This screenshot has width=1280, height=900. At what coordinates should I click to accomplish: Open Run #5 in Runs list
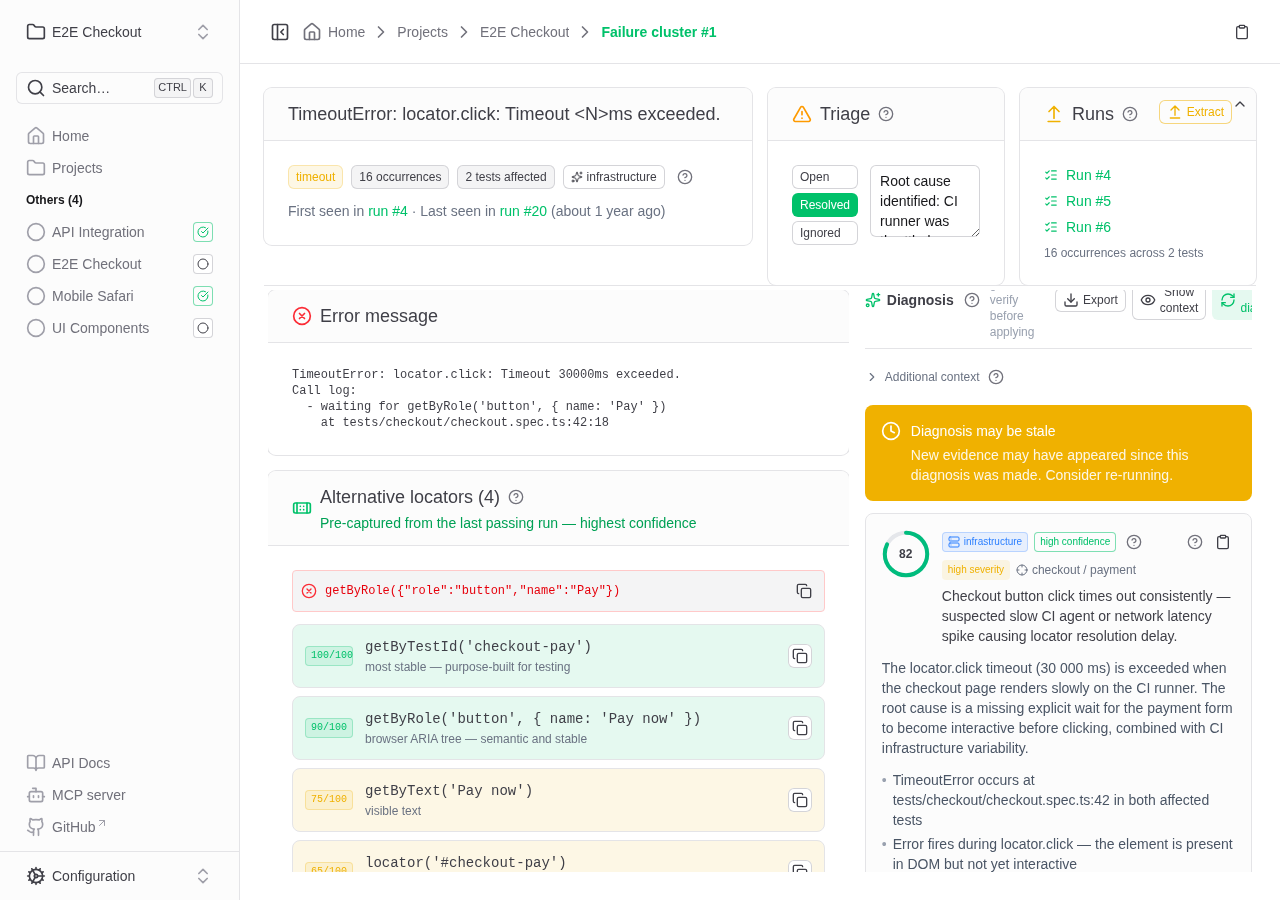(1088, 201)
